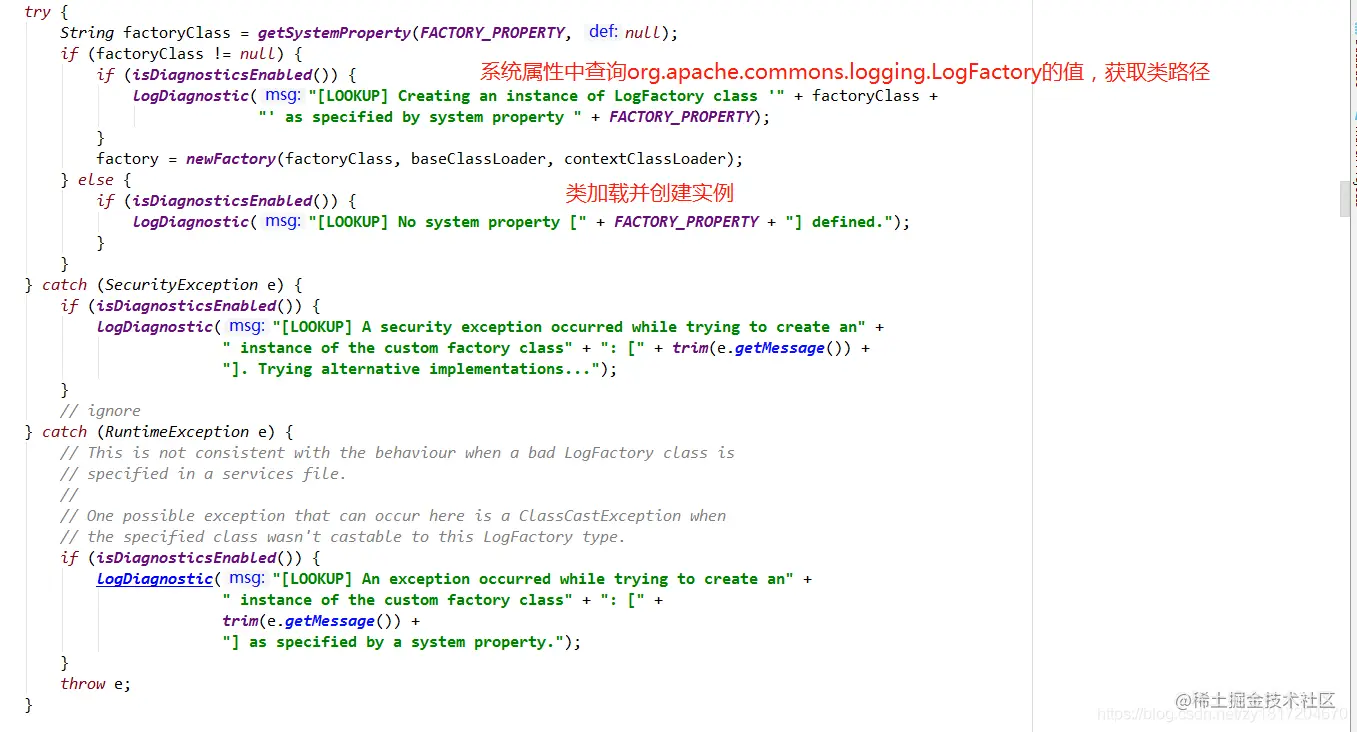Click the '] defined.' string literal
1357x732 pixels.
pyautogui.click(x=838, y=222)
